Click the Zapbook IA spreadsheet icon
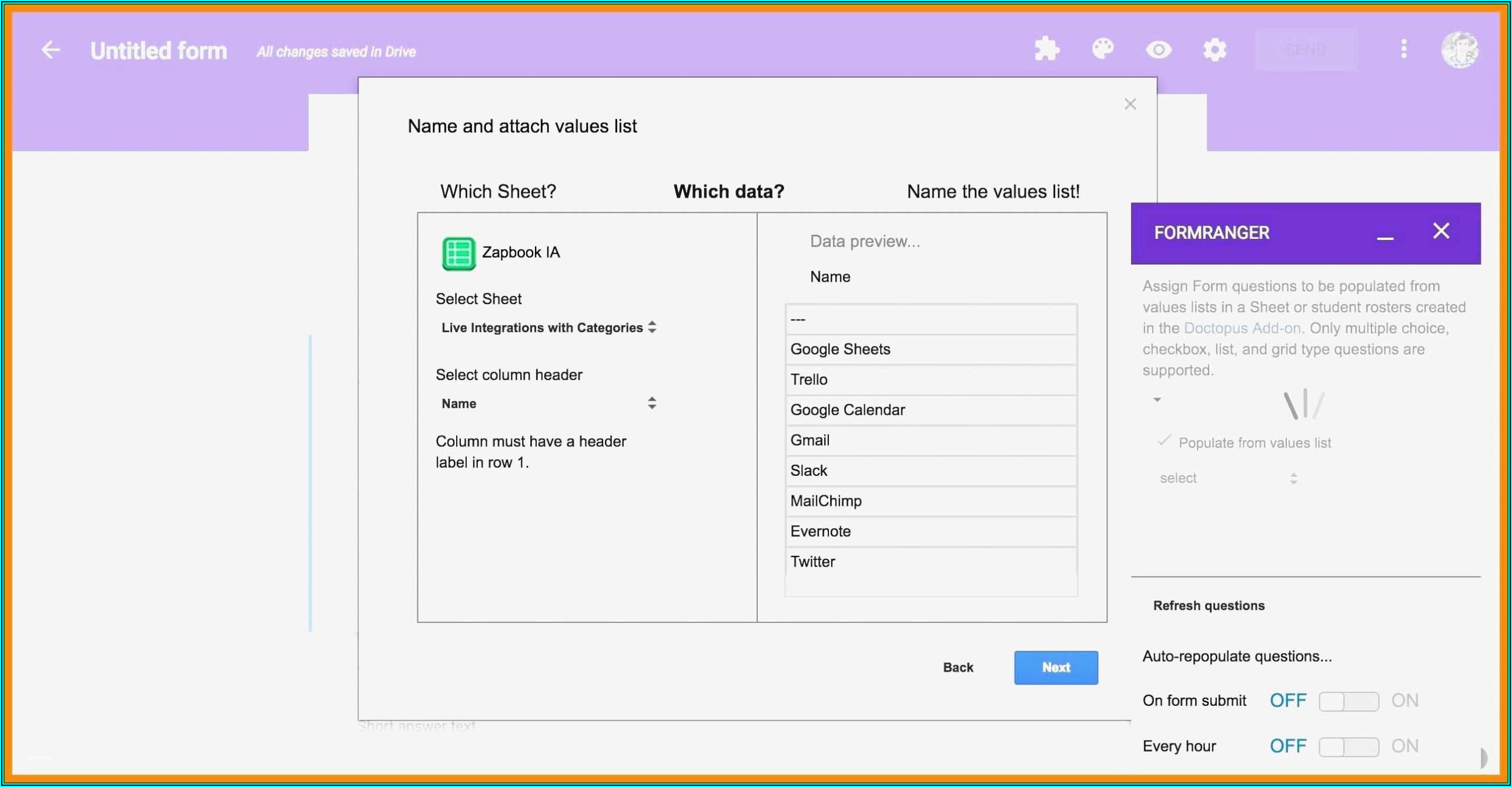Image resolution: width=1512 pixels, height=787 pixels. (459, 254)
